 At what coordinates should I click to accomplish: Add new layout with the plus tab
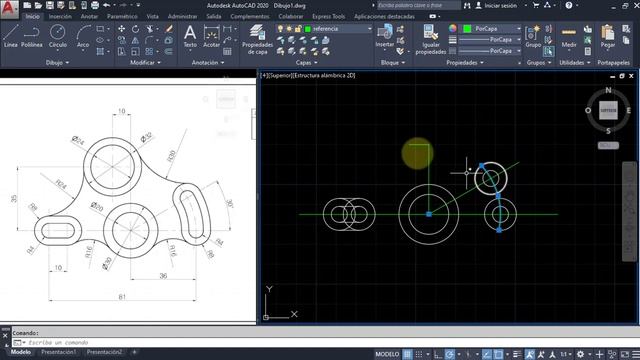click(134, 352)
